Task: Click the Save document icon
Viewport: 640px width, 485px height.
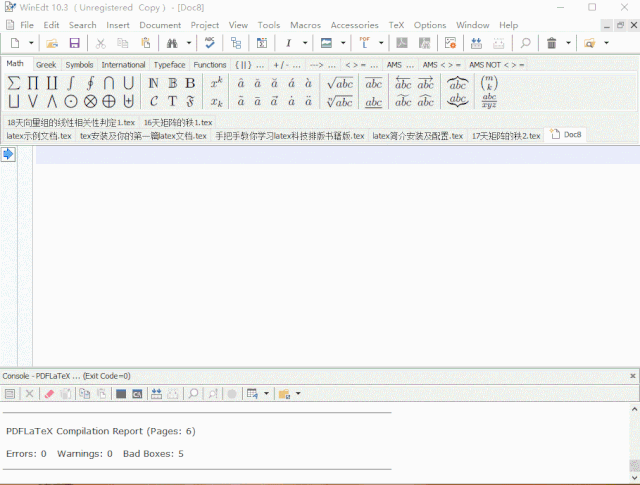Action: click(x=74, y=43)
